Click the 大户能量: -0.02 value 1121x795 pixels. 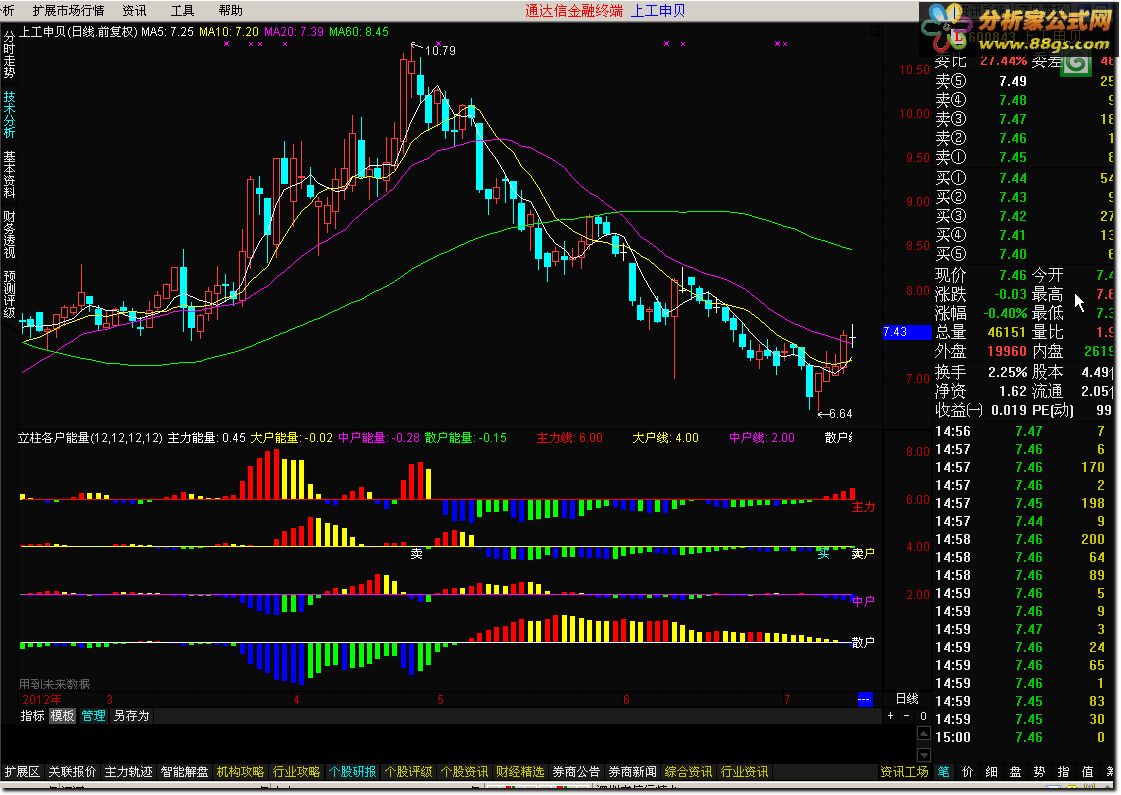coord(291,438)
